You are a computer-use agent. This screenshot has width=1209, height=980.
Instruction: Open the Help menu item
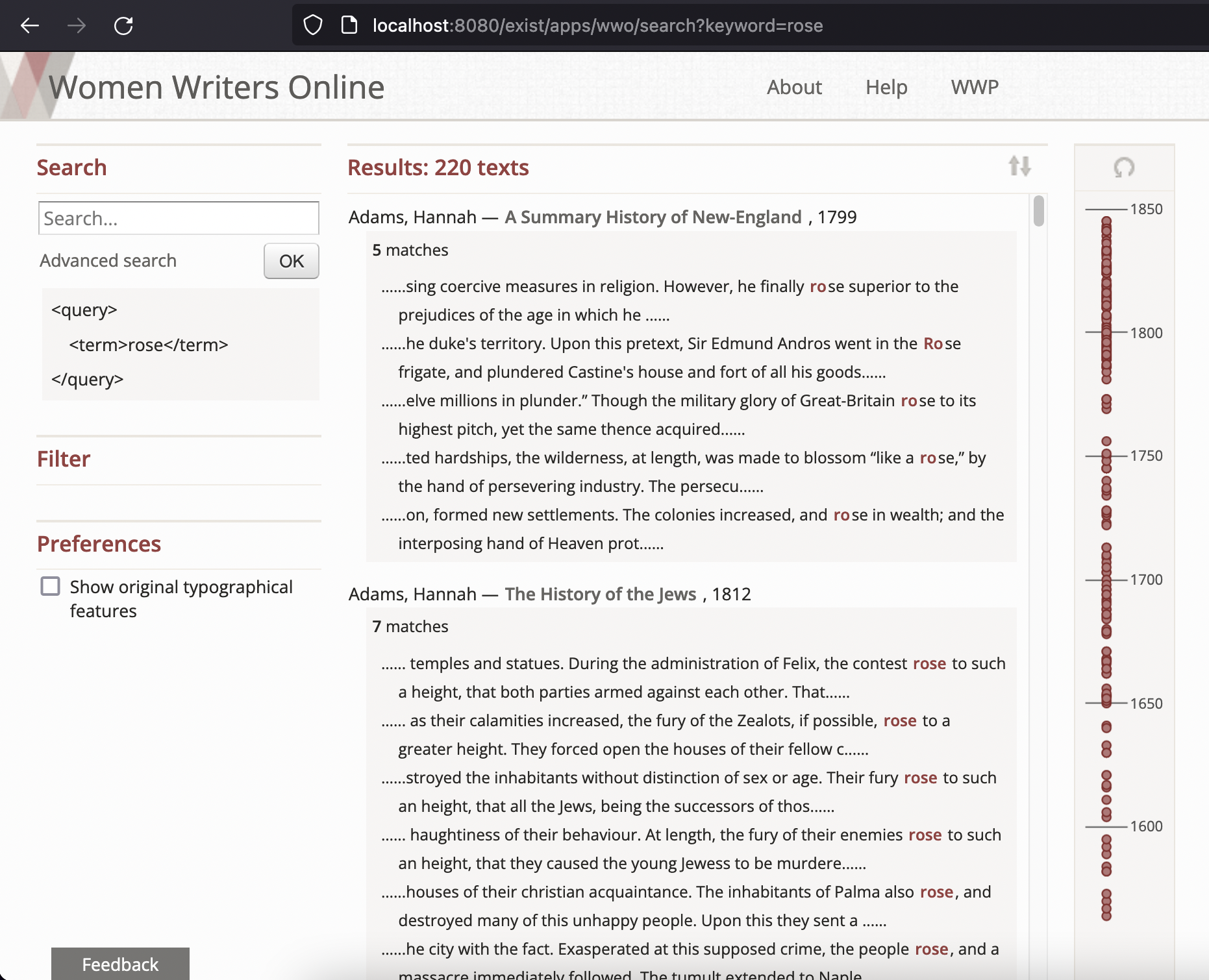pyautogui.click(x=886, y=87)
